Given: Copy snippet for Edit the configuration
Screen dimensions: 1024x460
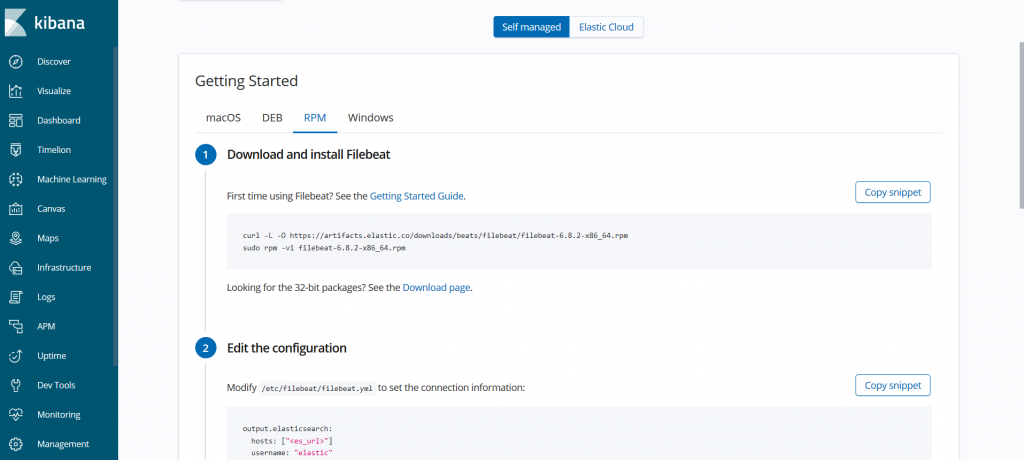Looking at the screenshot, I should point(893,386).
